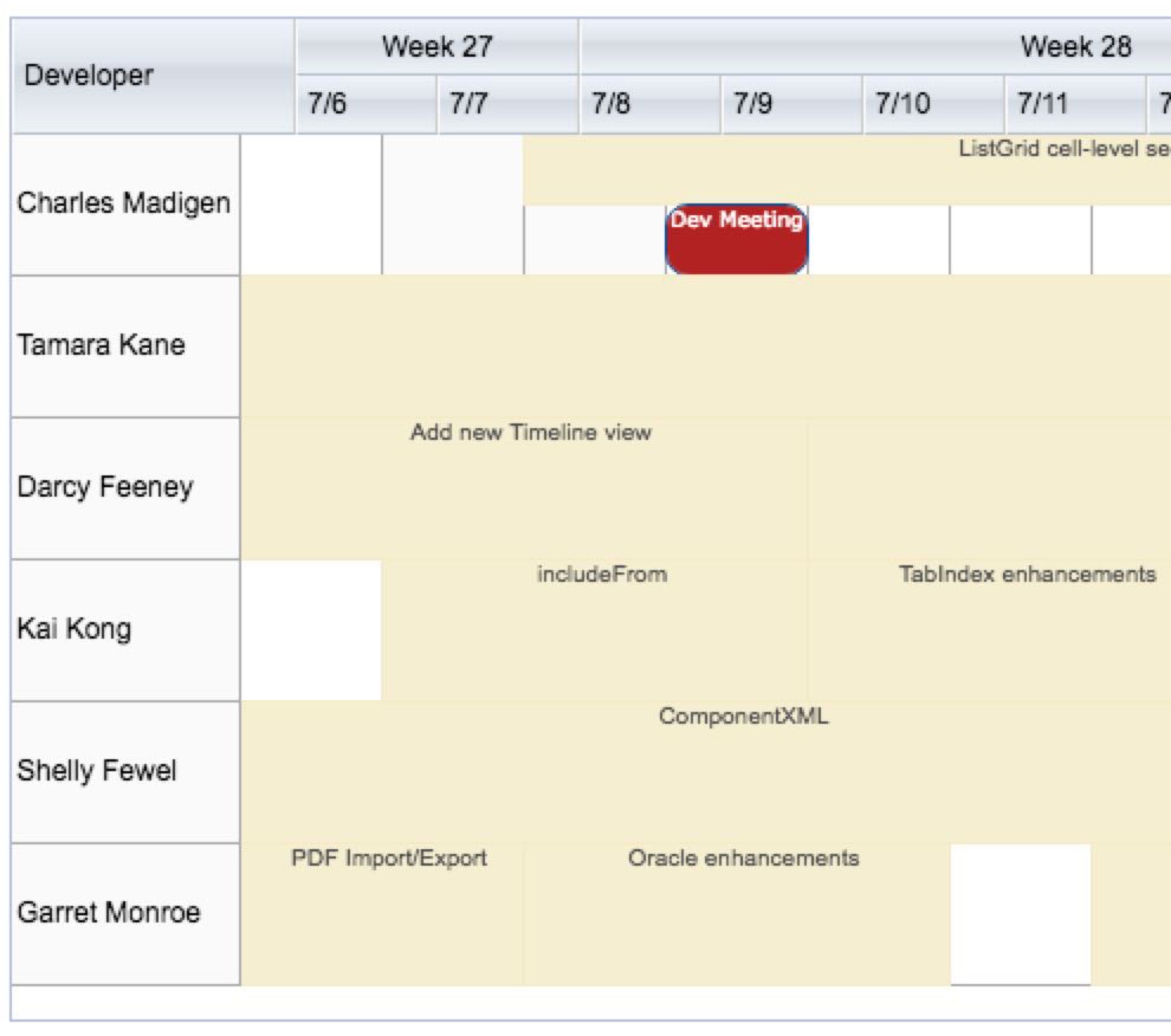Select the Charles Madigen row label
This screenshot has height=1036, width=1171.
tap(124, 204)
